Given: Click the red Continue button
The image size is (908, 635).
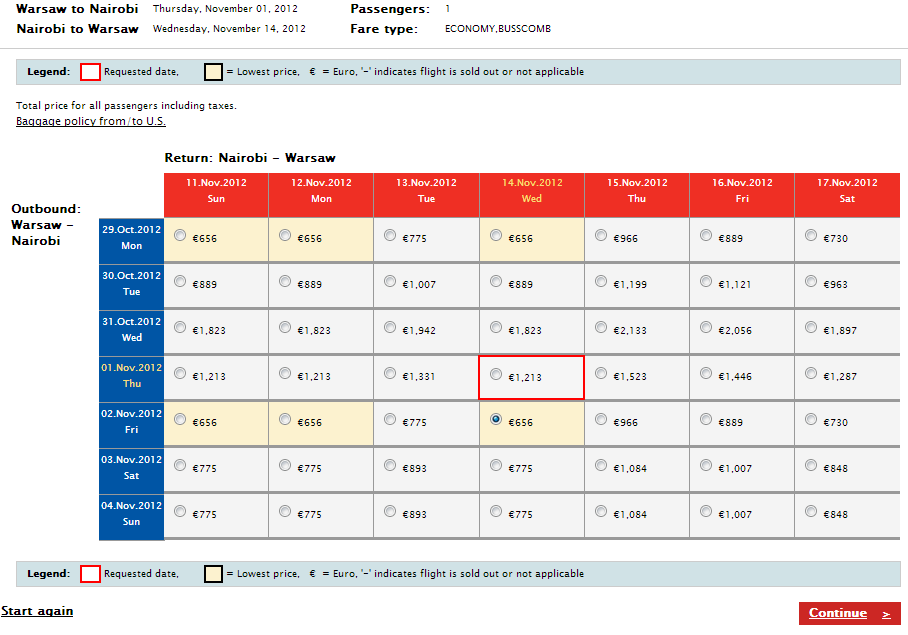Looking at the screenshot, I should coord(850,613).
